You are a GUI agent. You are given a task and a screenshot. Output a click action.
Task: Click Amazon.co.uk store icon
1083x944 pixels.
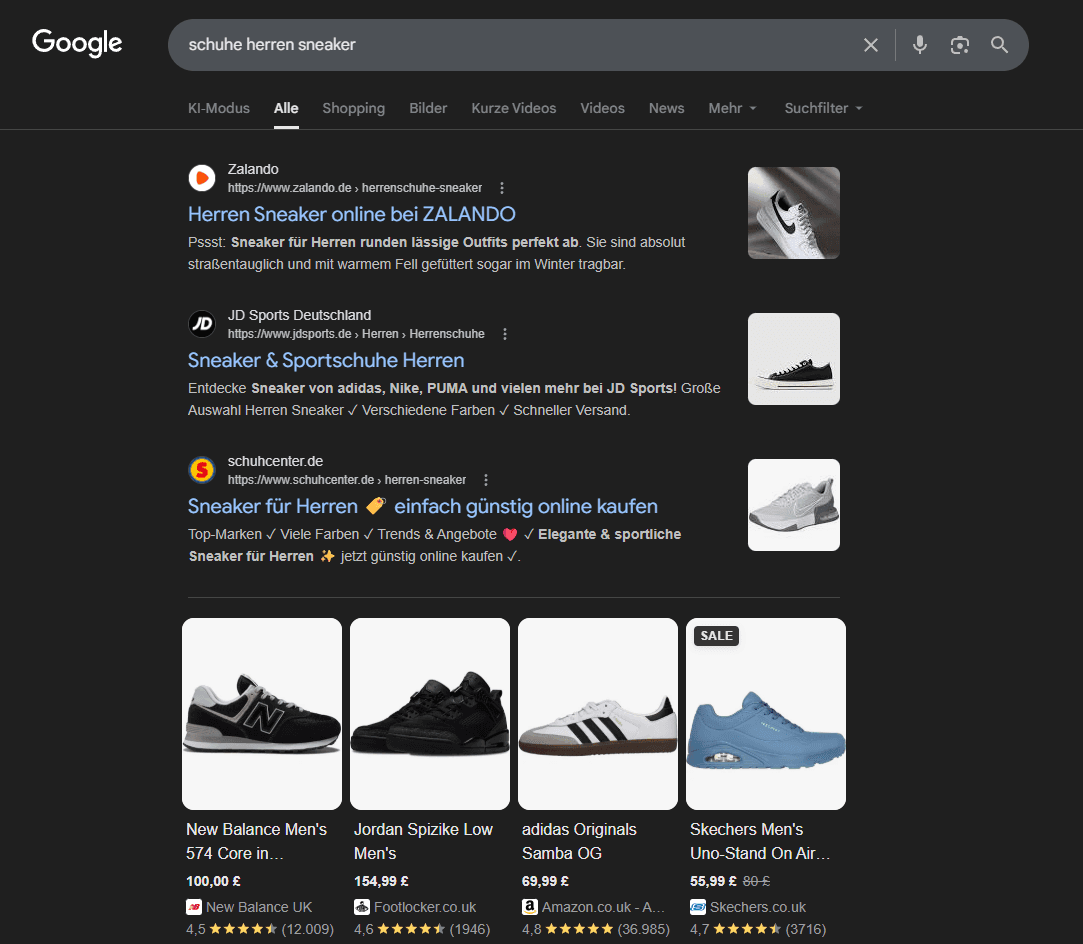[530, 907]
